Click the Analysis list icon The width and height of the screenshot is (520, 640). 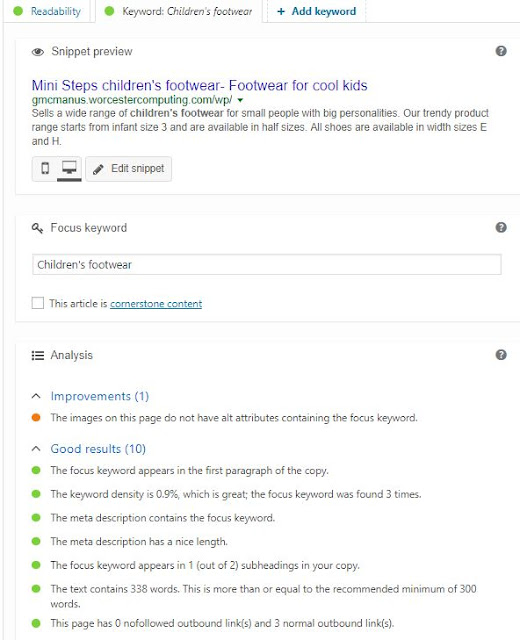click(x=38, y=356)
